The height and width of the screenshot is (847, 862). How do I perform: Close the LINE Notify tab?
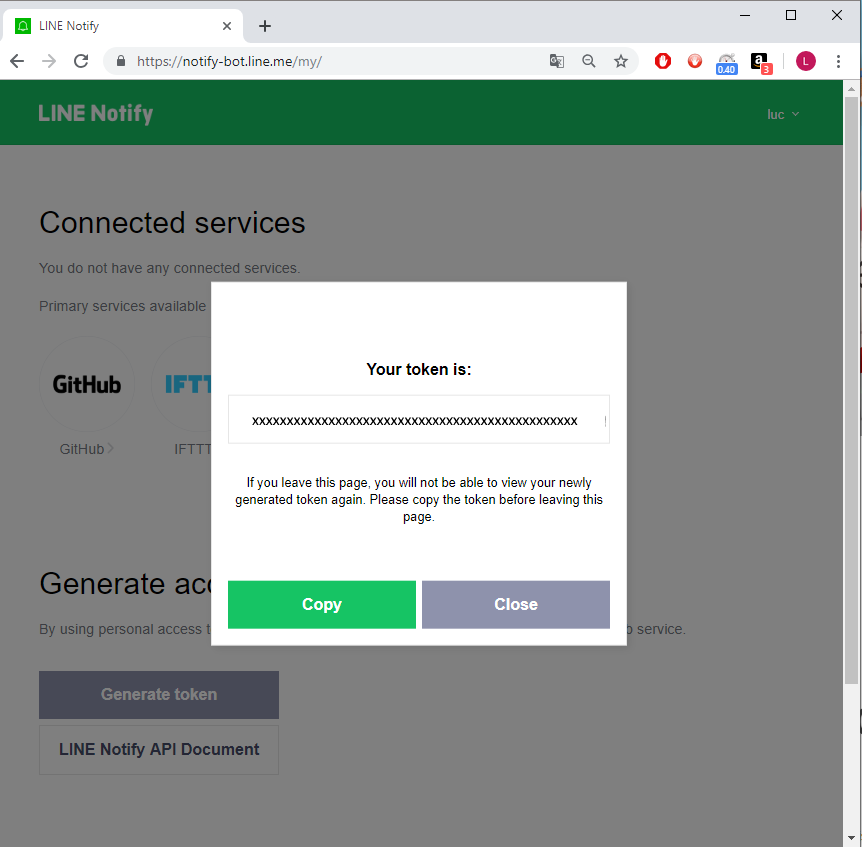(228, 26)
